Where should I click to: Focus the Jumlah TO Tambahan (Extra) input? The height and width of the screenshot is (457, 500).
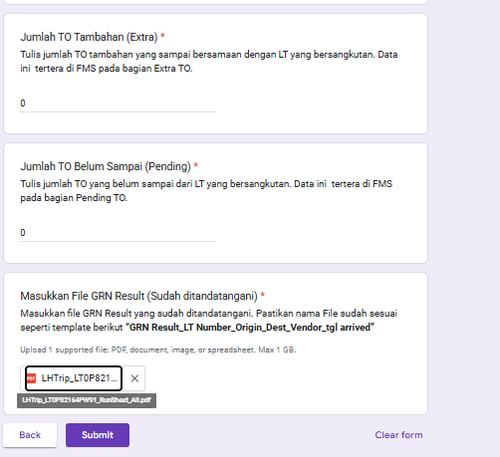coord(118,103)
